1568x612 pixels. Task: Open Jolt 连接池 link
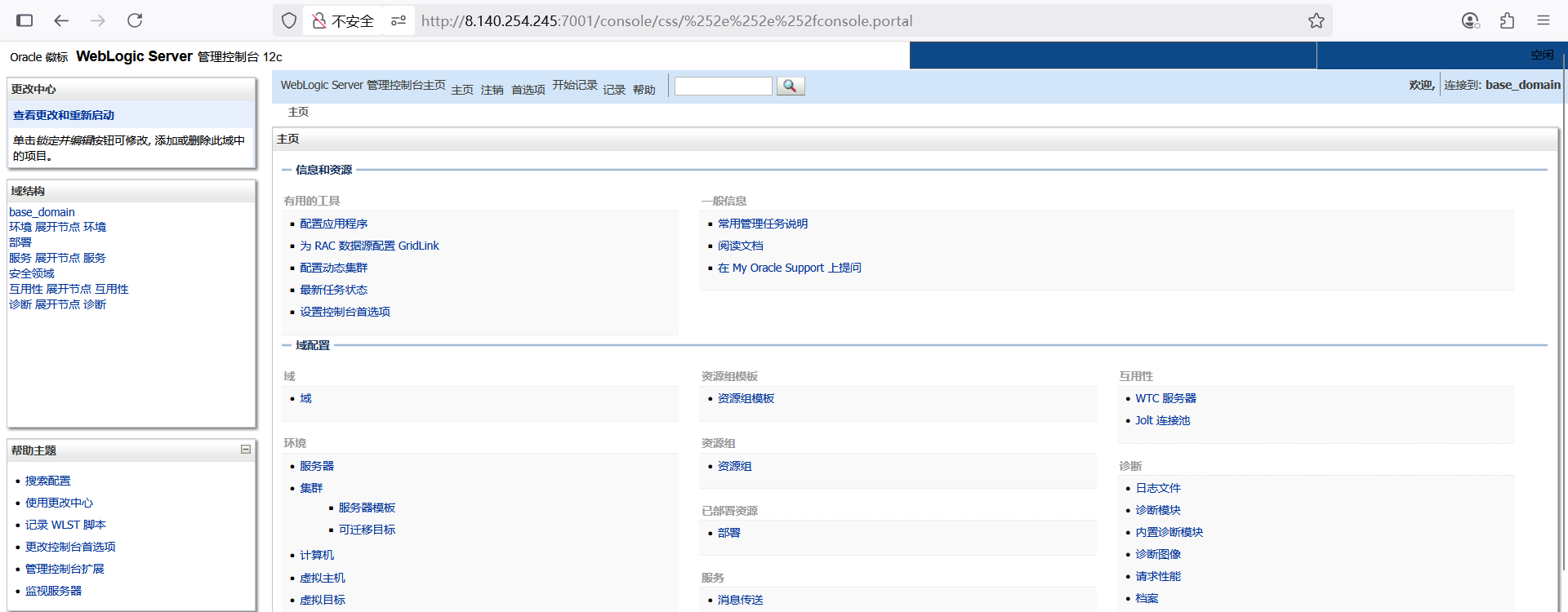point(1163,420)
